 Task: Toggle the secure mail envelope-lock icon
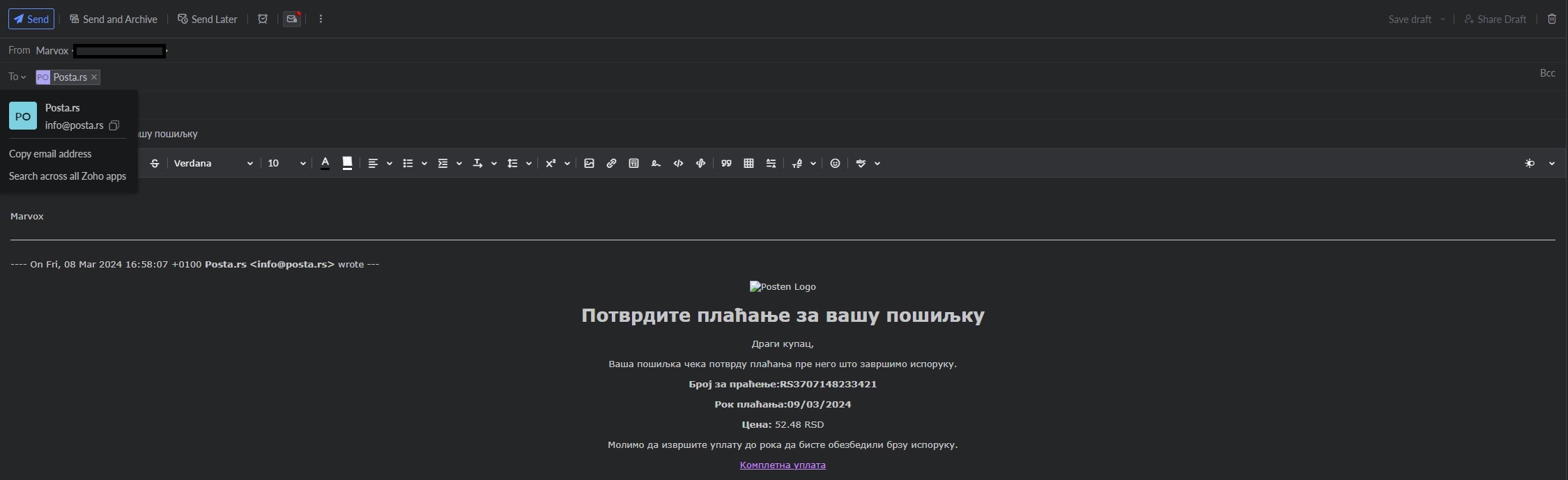point(292,19)
